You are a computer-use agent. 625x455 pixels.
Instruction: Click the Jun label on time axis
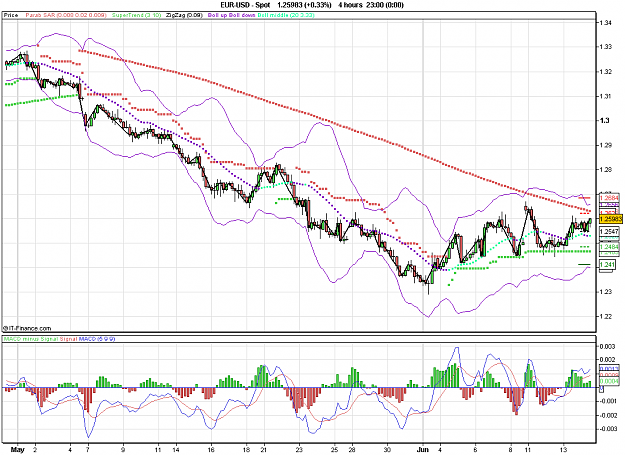[x=423, y=449]
